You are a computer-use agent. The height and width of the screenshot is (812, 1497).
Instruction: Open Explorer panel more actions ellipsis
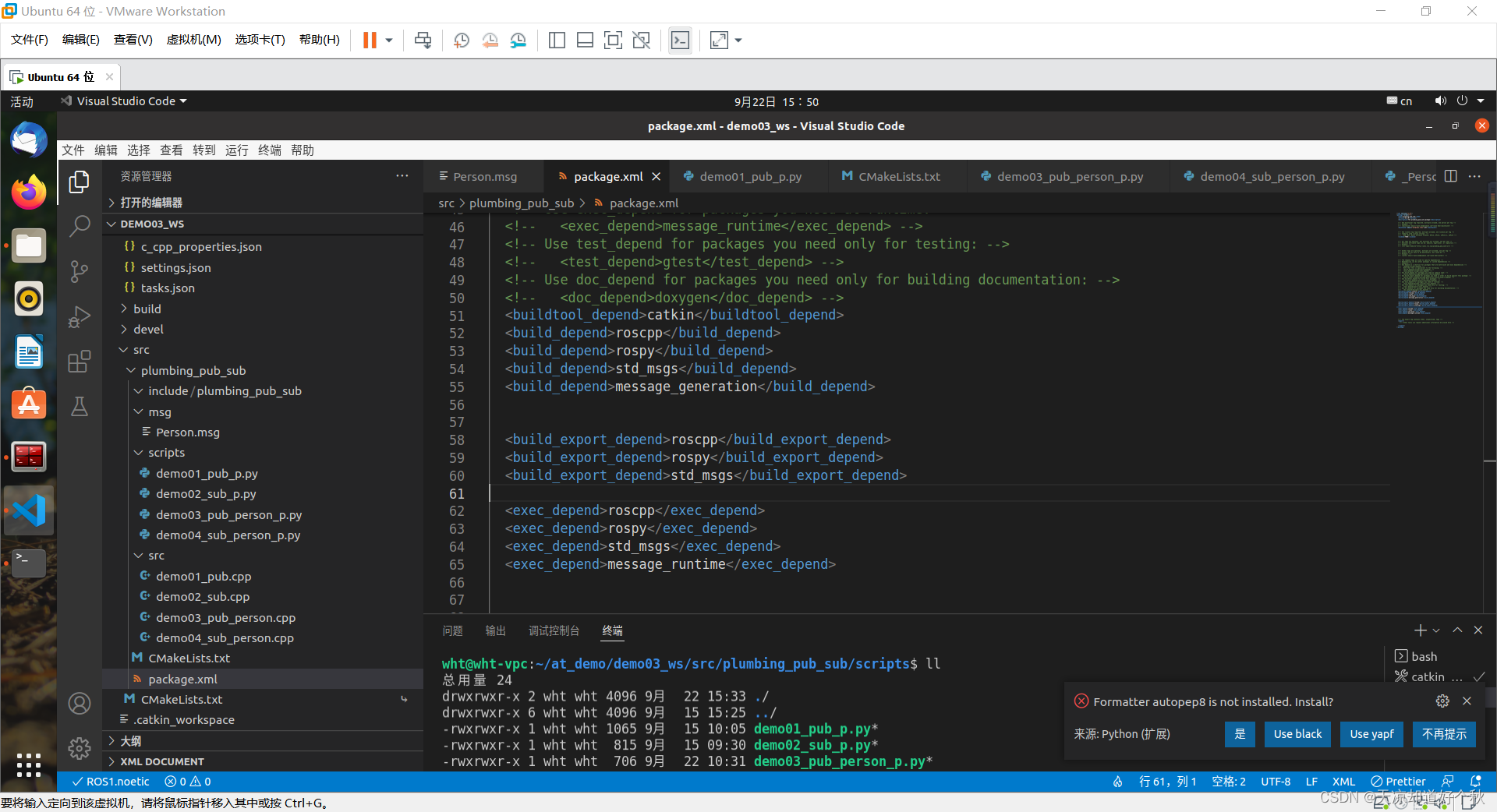[402, 176]
